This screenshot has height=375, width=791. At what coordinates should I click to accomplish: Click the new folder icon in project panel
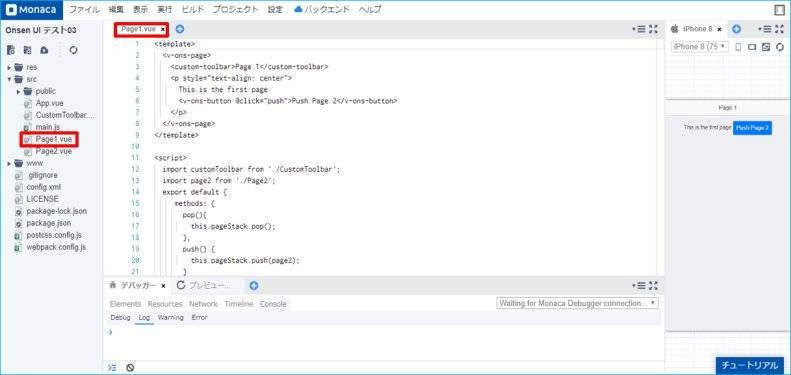coord(28,50)
